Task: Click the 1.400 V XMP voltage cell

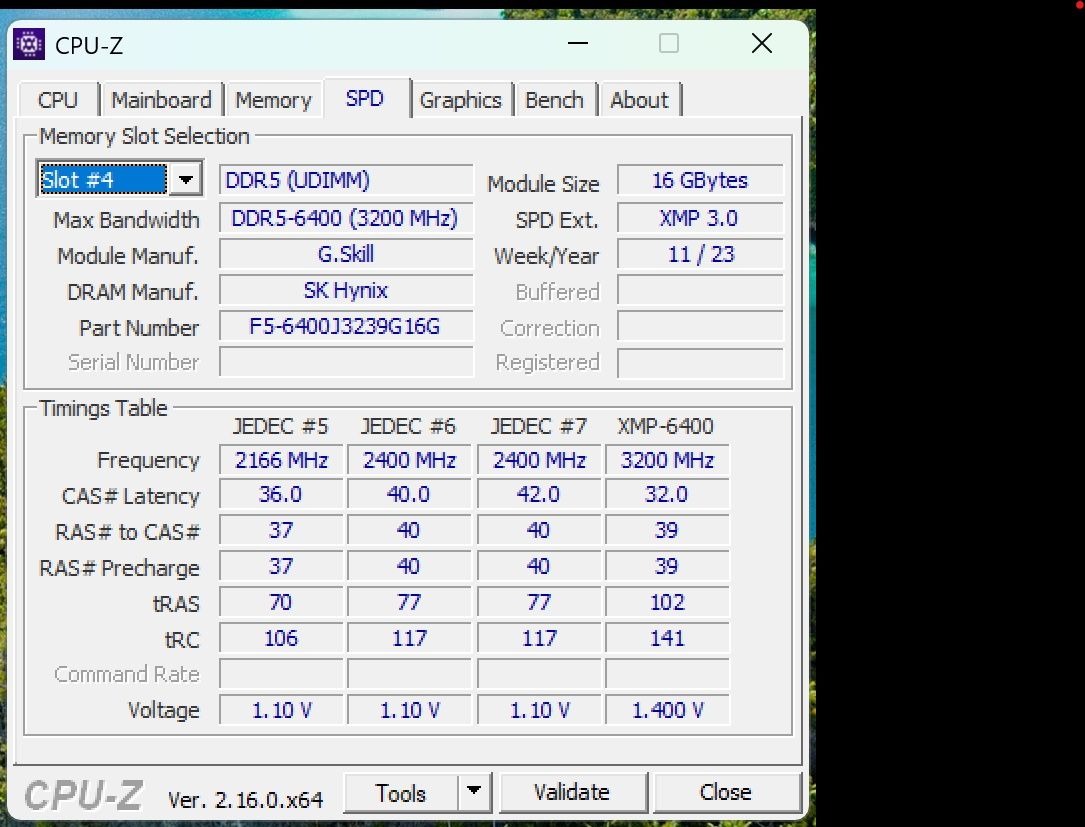Action: click(667, 710)
